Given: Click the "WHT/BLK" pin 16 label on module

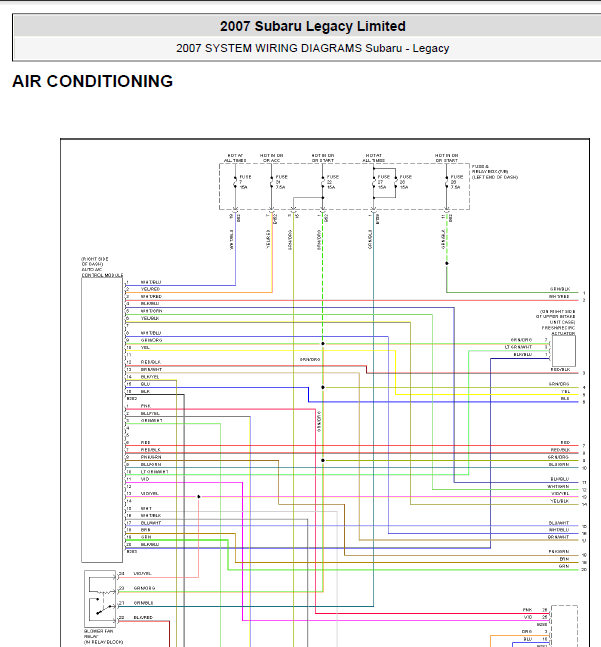Looking at the screenshot, I should [151, 516].
